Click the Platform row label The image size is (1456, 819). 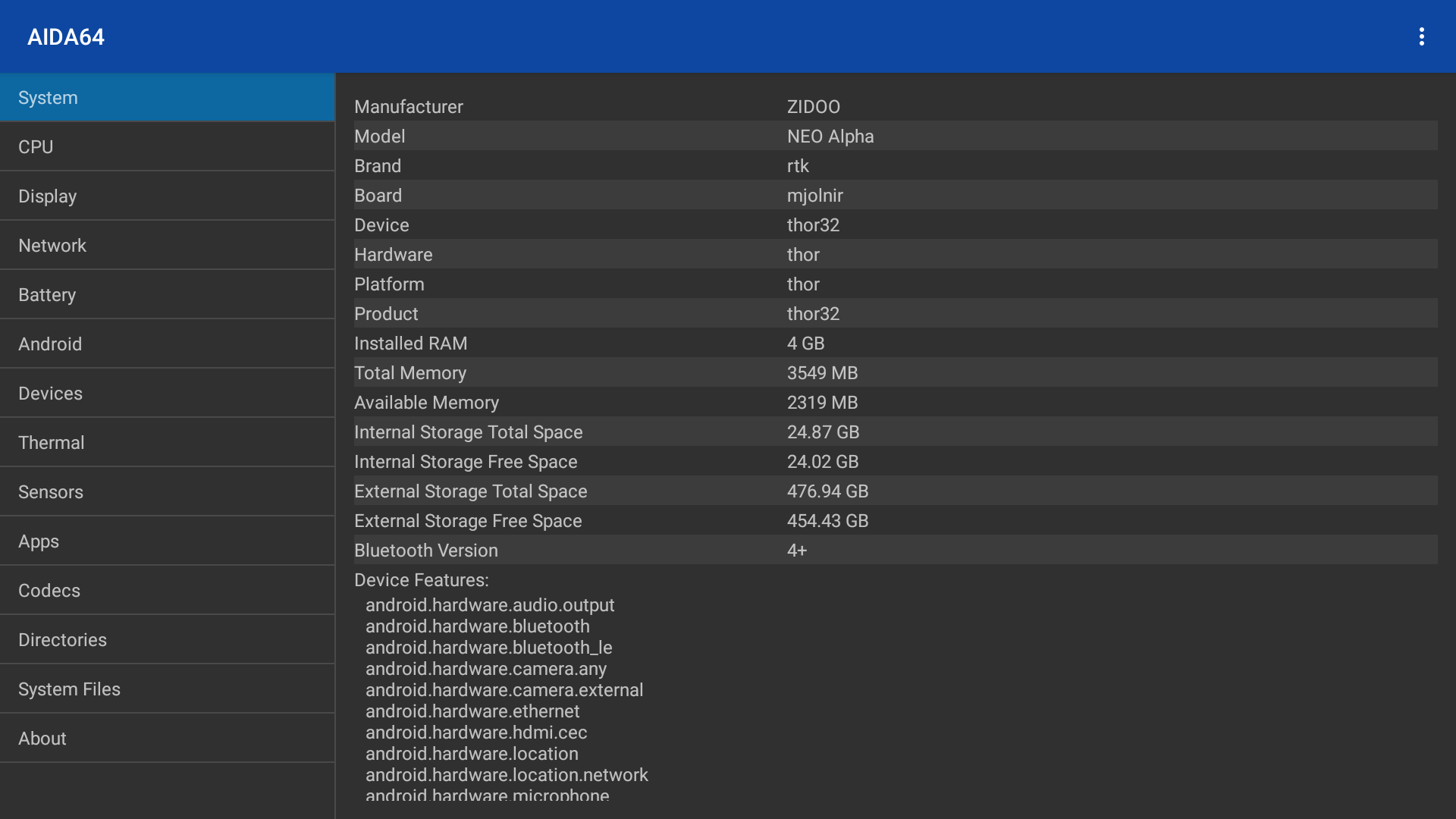tap(389, 284)
